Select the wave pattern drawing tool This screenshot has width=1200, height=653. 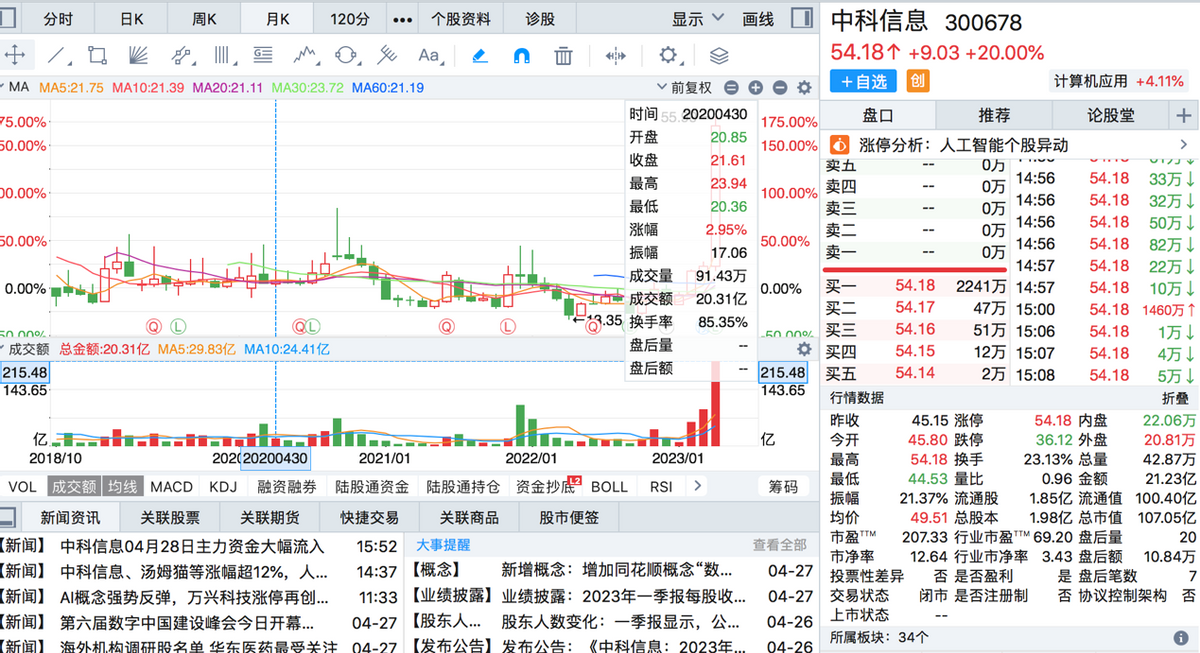tap(305, 55)
